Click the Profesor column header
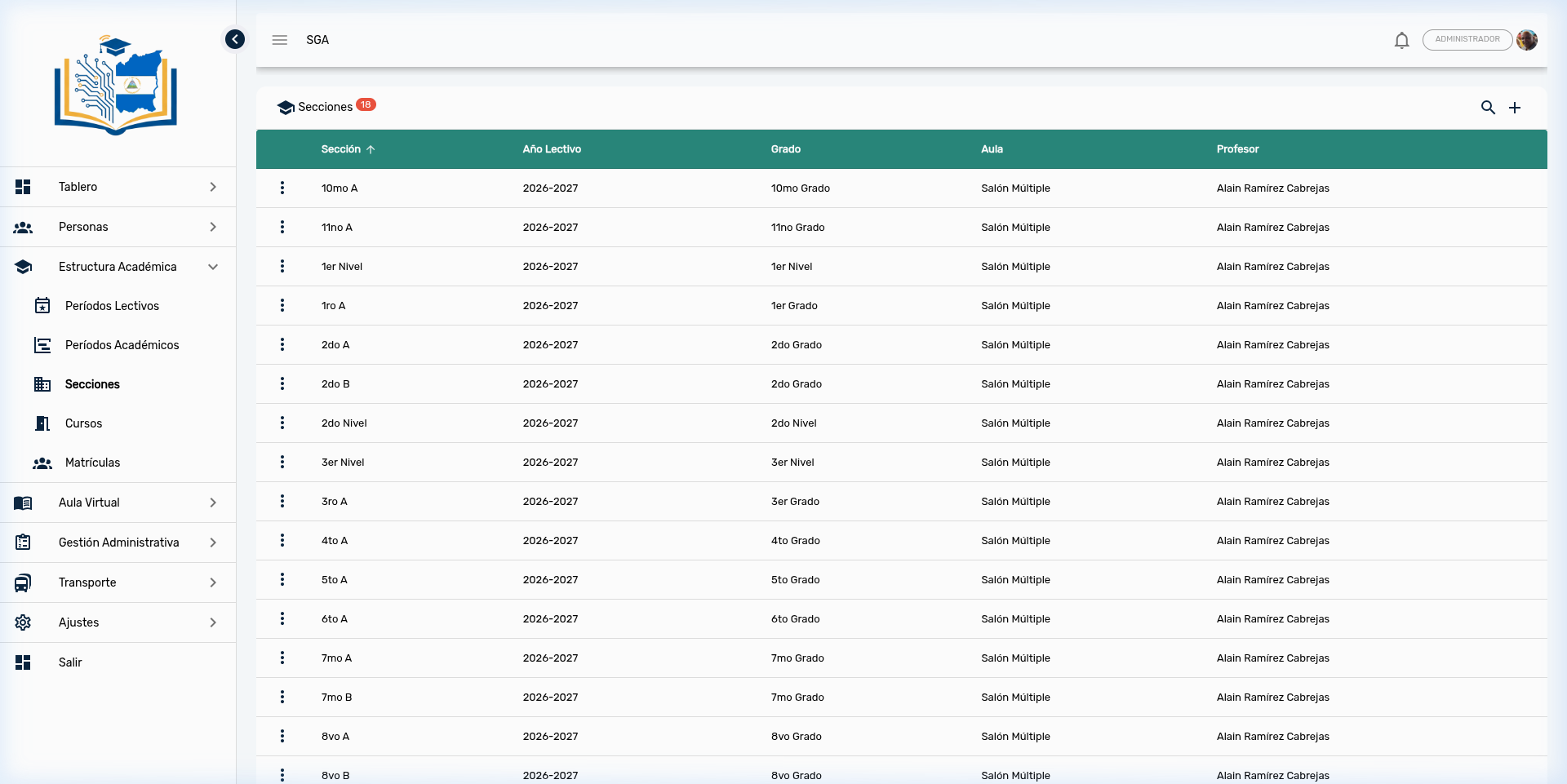This screenshot has height=784, width=1567. tap(1237, 149)
